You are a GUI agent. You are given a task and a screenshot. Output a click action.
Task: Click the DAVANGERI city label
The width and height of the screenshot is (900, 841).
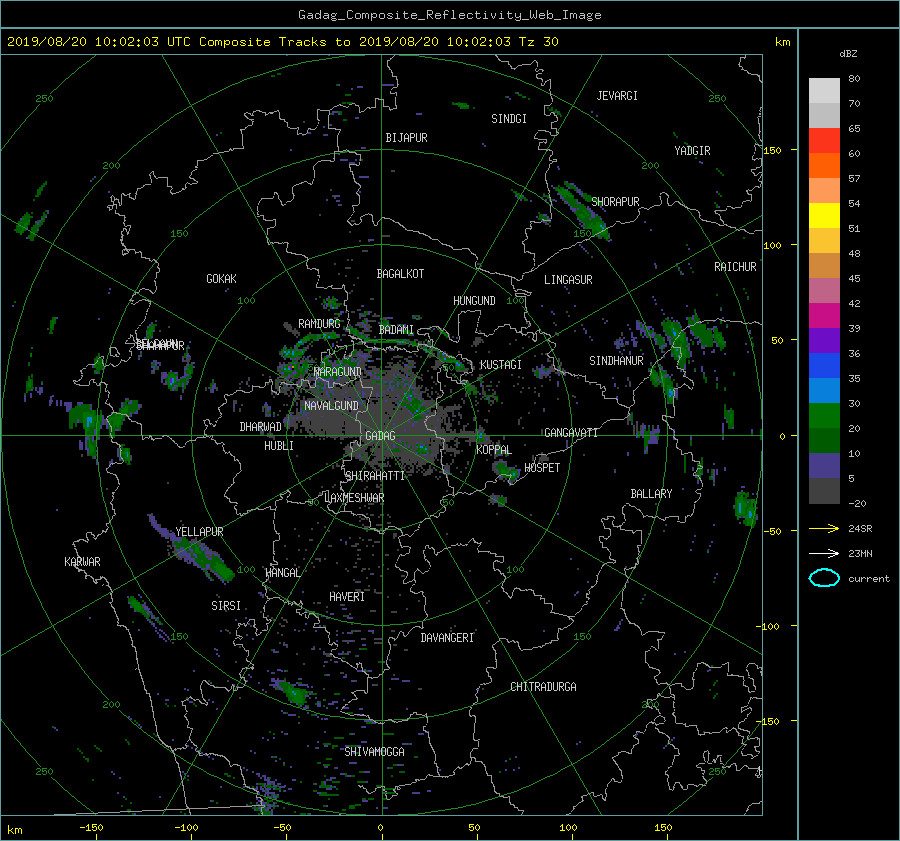tap(447, 638)
